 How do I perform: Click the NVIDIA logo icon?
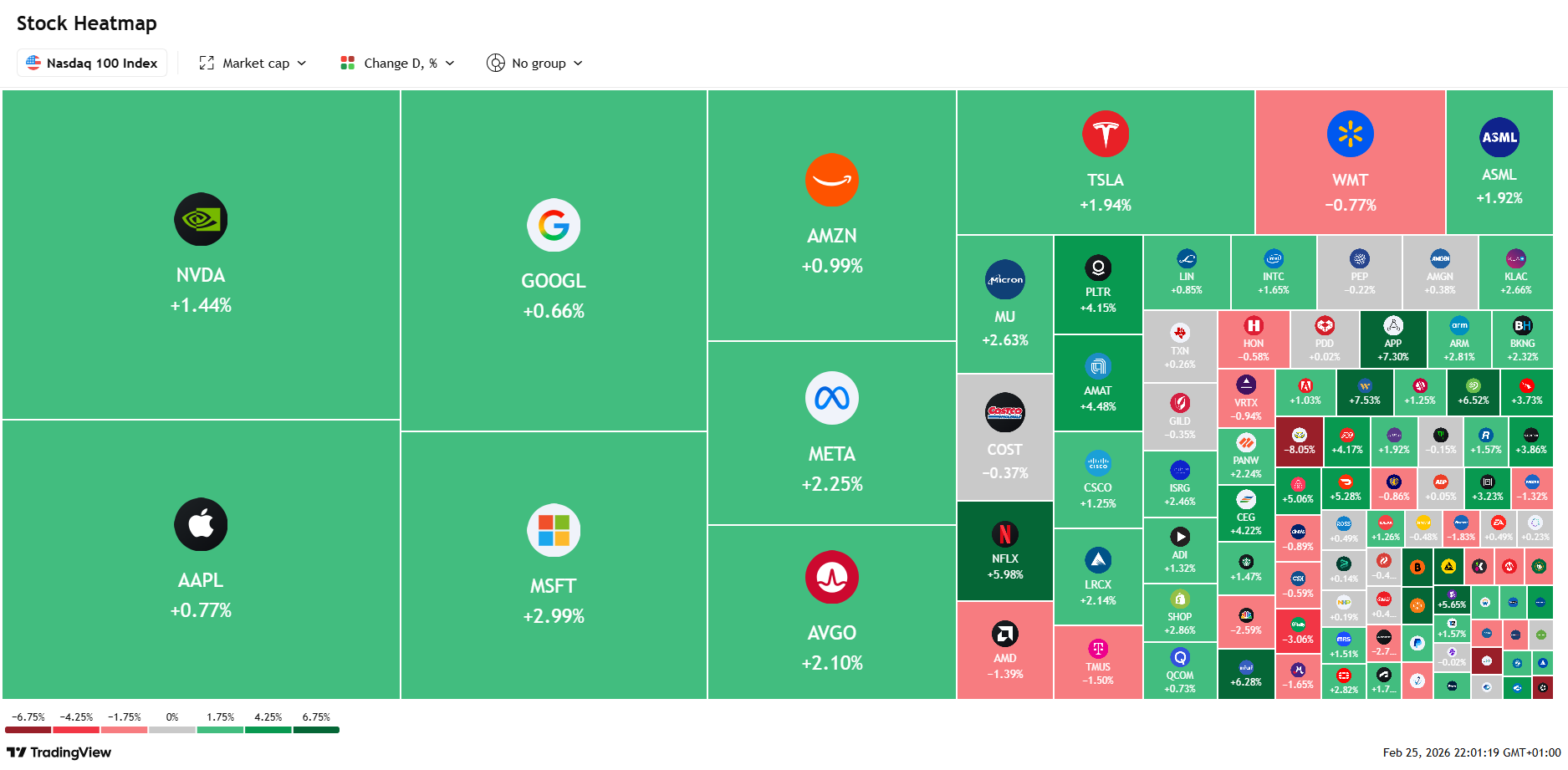click(201, 219)
